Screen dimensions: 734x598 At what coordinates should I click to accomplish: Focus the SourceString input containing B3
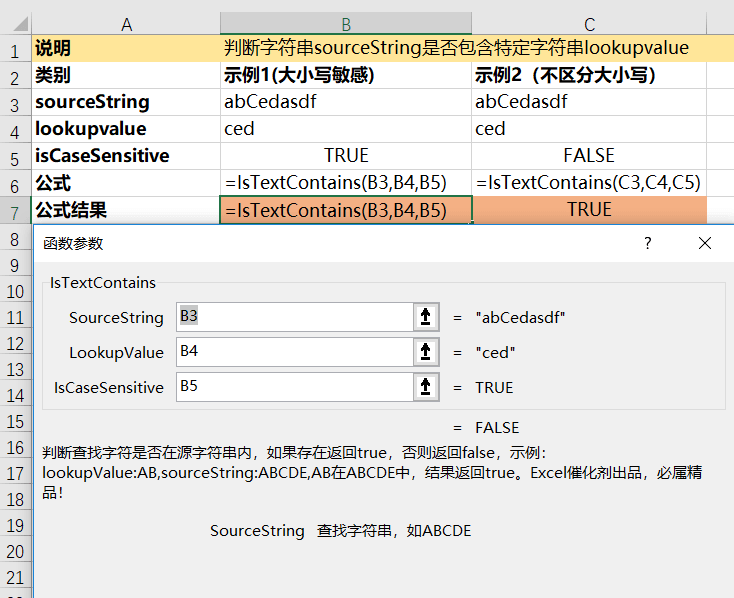(x=295, y=317)
